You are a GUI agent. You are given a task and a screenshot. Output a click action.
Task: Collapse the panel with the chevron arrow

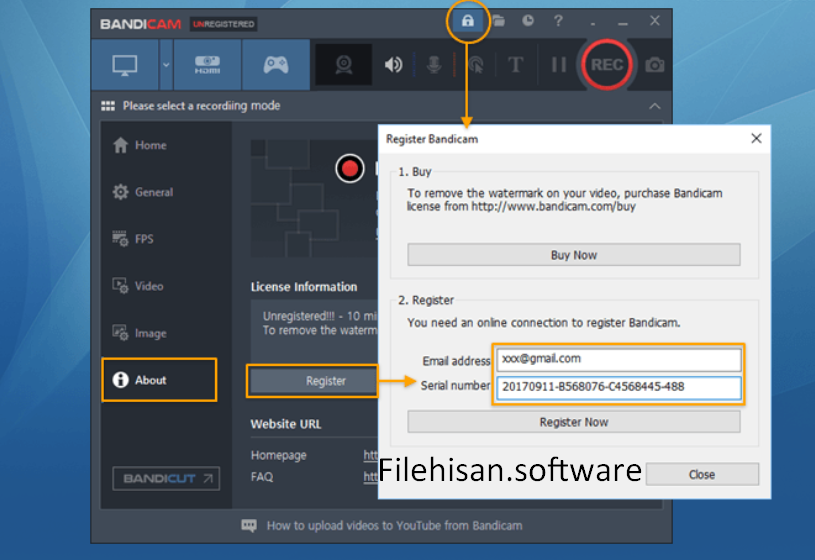655,106
